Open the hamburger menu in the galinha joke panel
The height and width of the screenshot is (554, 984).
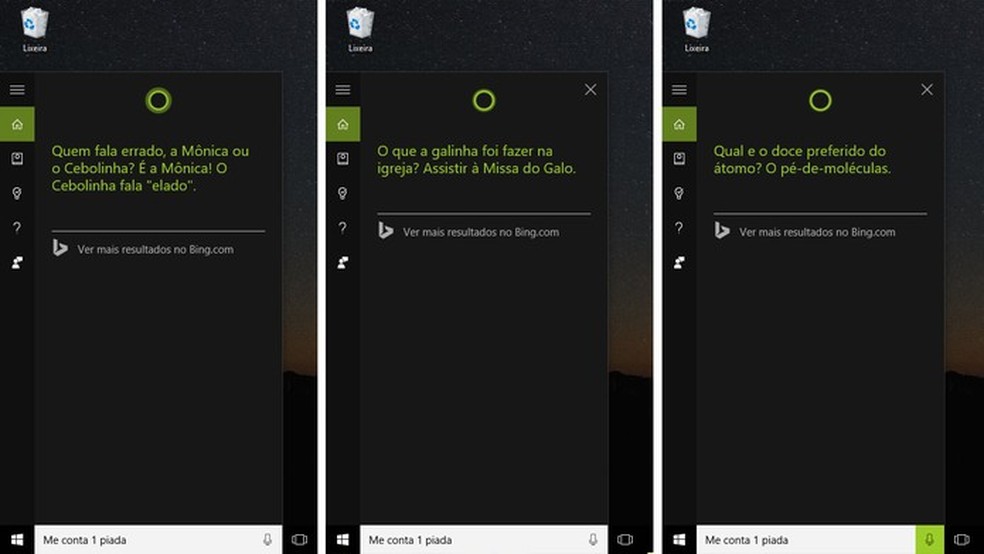[343, 90]
